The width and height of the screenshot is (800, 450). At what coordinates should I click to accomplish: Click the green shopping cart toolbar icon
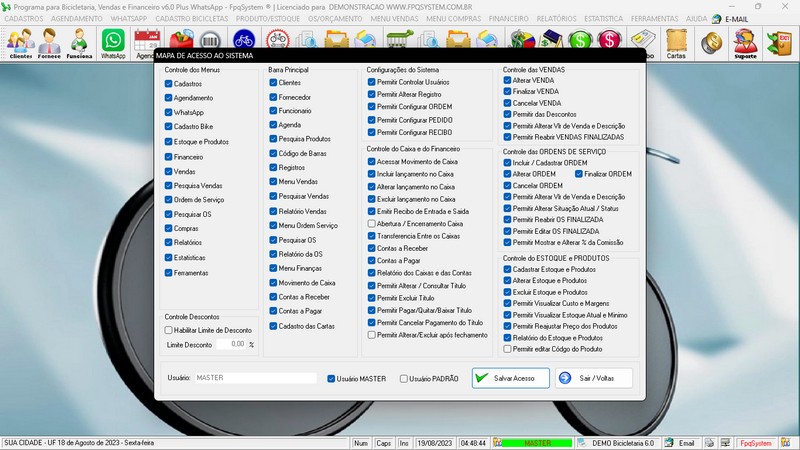(400, 39)
